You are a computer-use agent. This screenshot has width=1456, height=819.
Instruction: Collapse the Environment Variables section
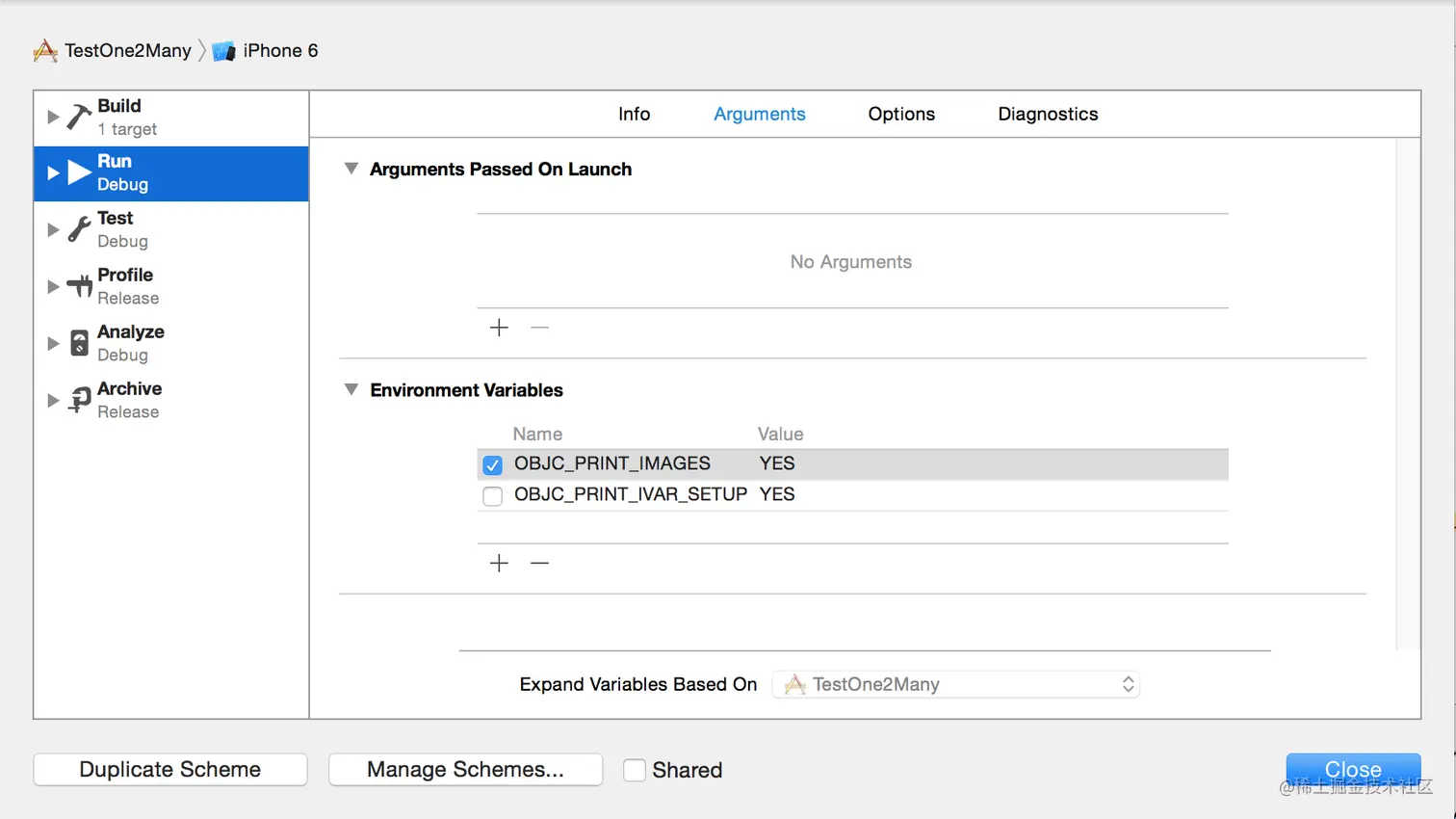(x=351, y=389)
